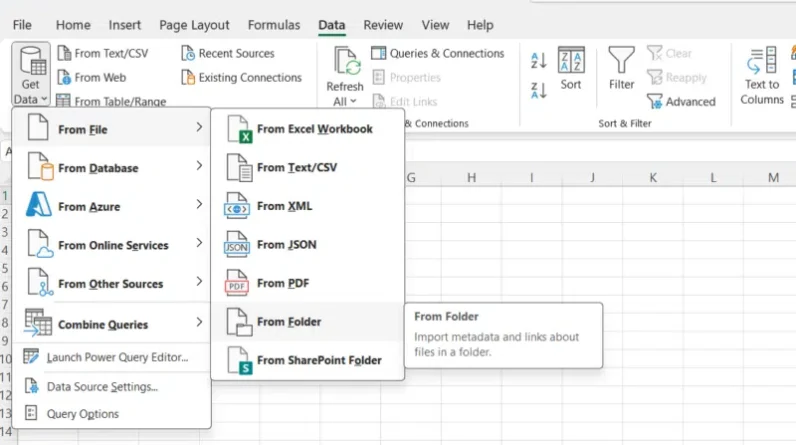Click the From Text/CSV ribbon icon
The image size is (796, 445).
click(x=64, y=53)
